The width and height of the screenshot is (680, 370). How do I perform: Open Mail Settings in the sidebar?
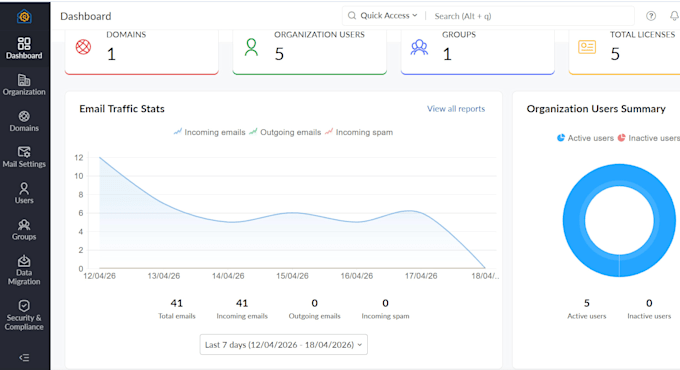tap(24, 157)
